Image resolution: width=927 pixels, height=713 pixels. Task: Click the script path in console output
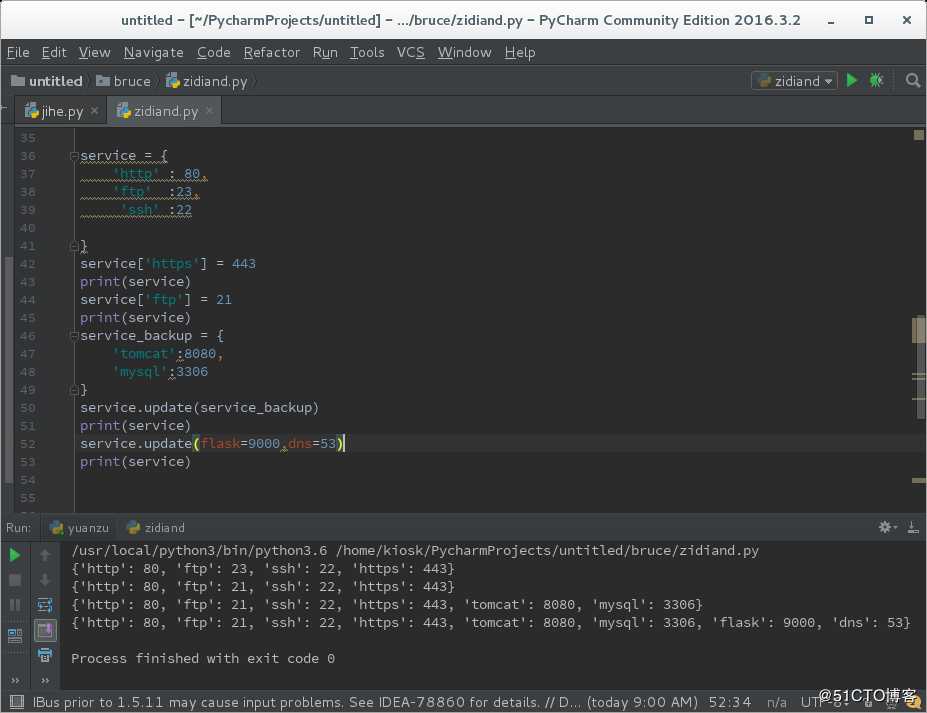point(547,550)
